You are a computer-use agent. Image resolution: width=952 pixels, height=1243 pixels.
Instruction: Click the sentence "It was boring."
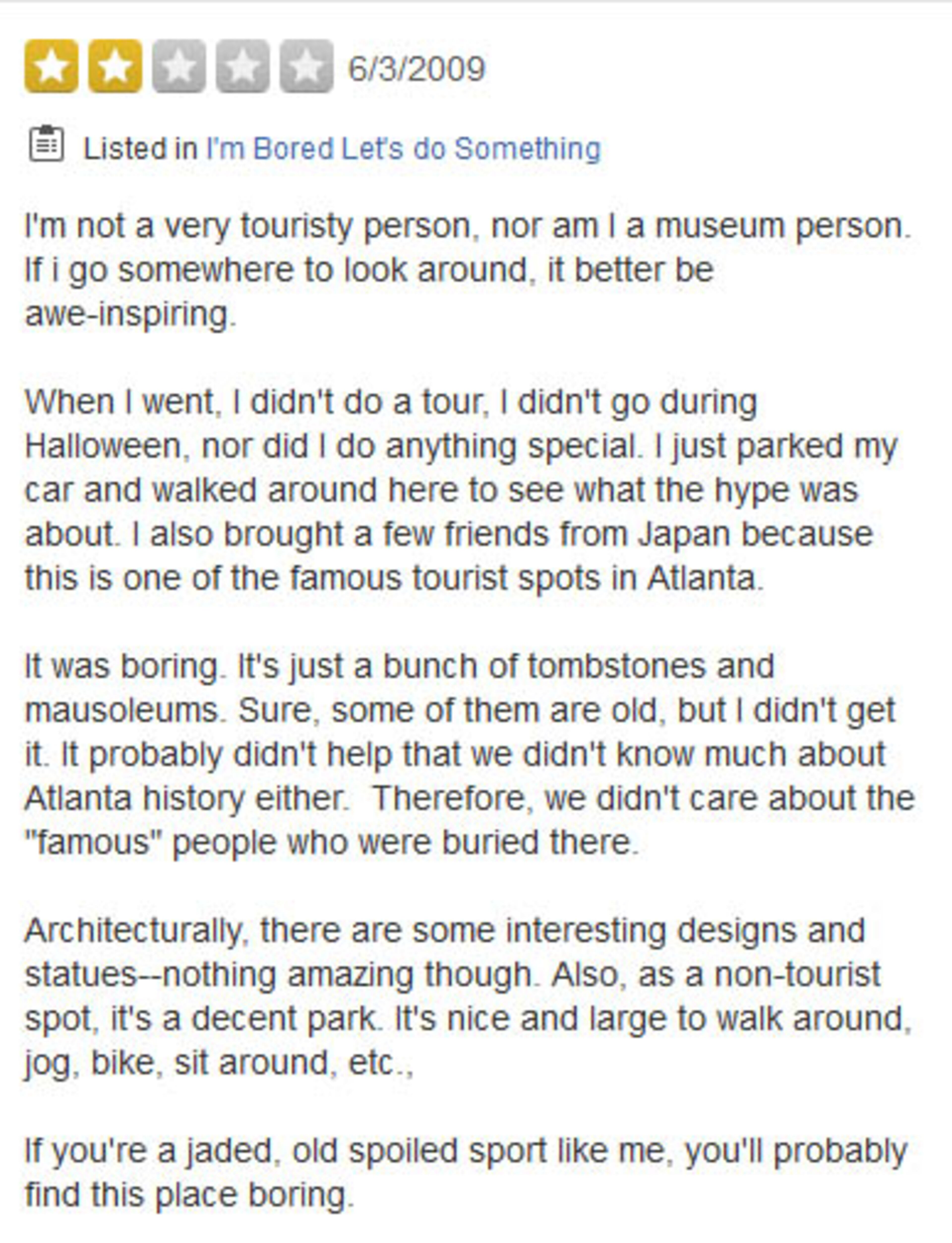(x=122, y=666)
